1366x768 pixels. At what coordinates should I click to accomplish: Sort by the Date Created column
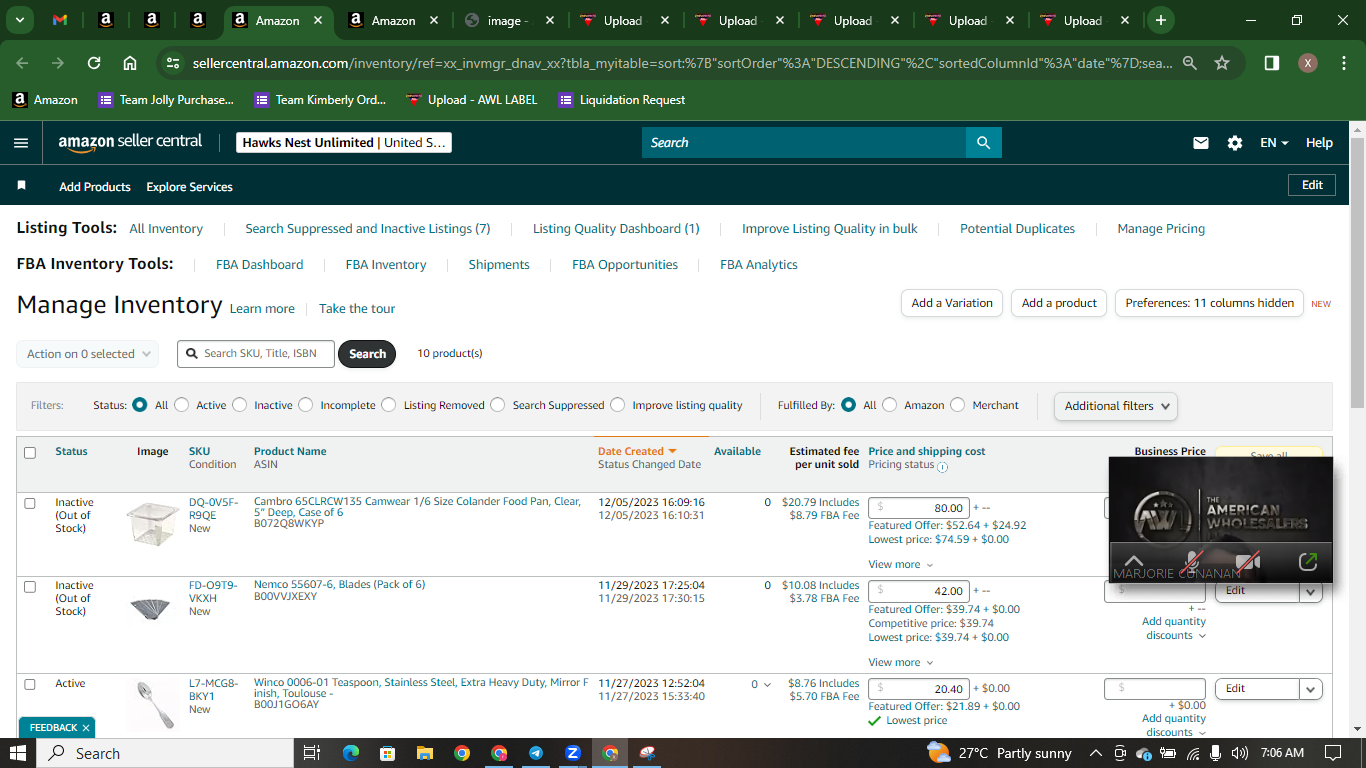coord(637,451)
